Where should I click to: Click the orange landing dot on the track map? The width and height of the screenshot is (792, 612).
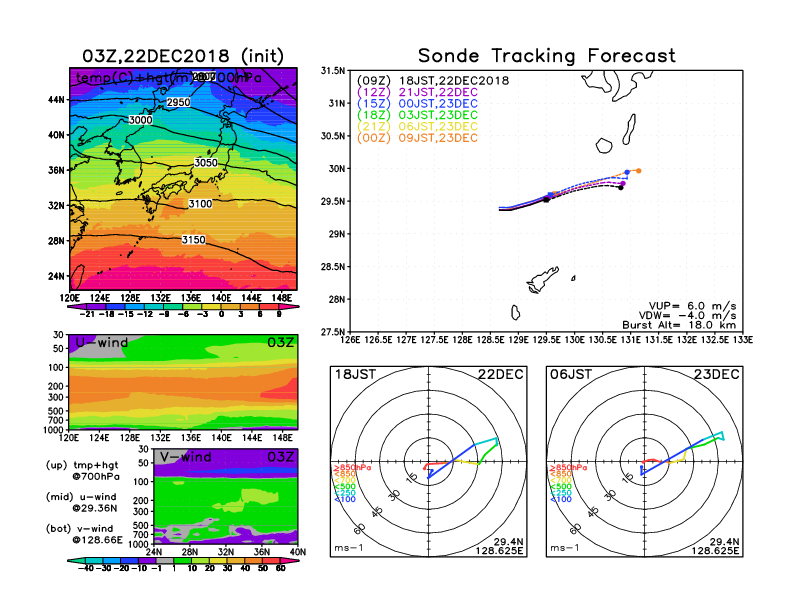638,171
